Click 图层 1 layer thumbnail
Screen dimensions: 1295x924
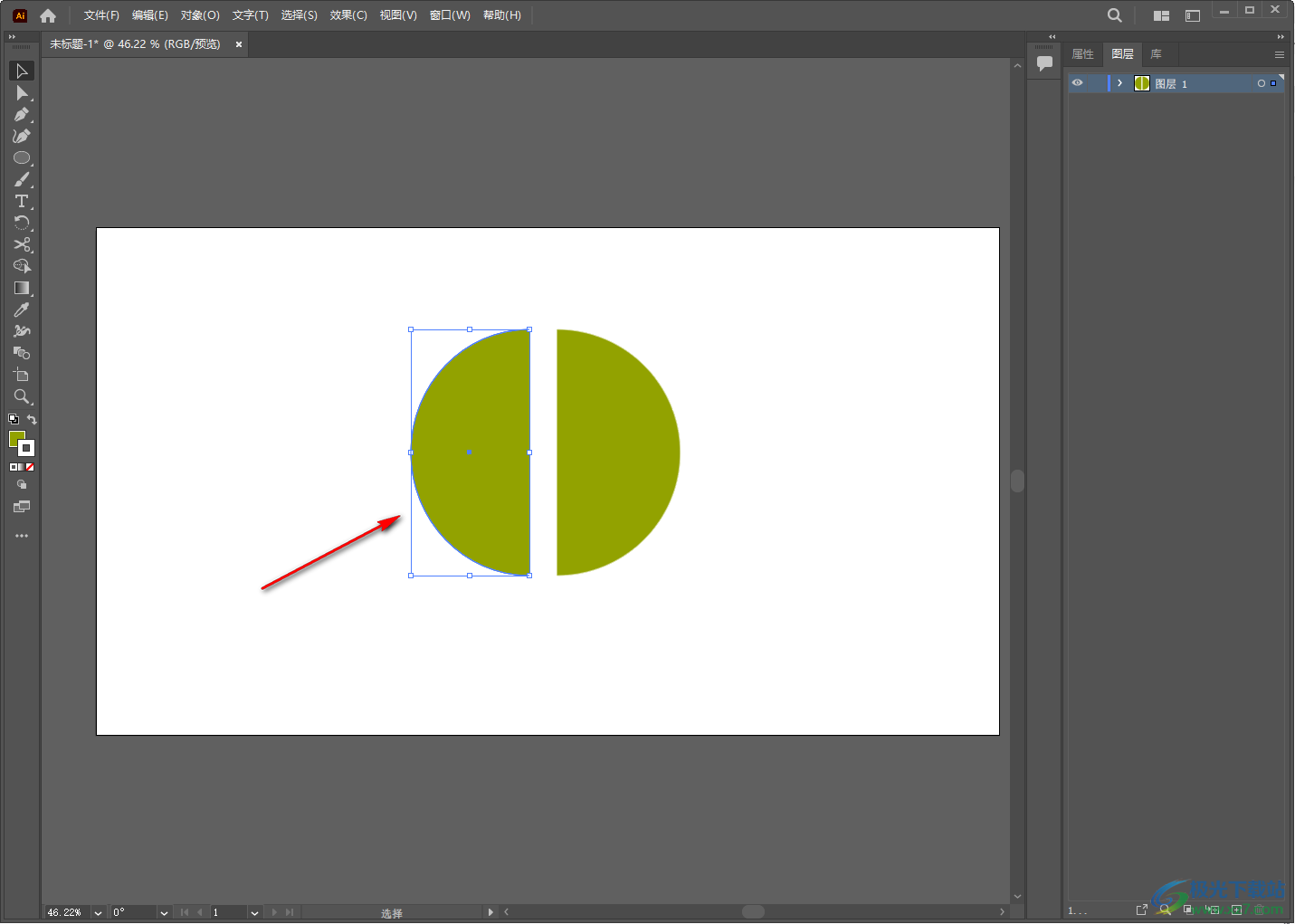pos(1142,83)
